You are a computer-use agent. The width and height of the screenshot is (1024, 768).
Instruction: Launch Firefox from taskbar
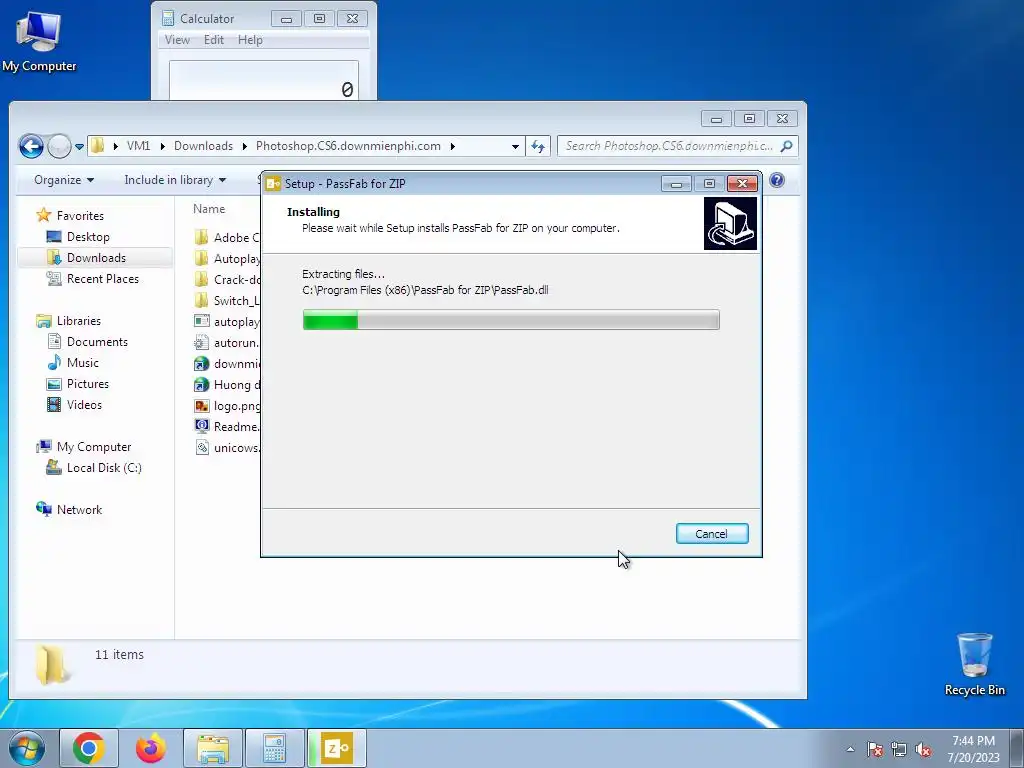coord(151,748)
